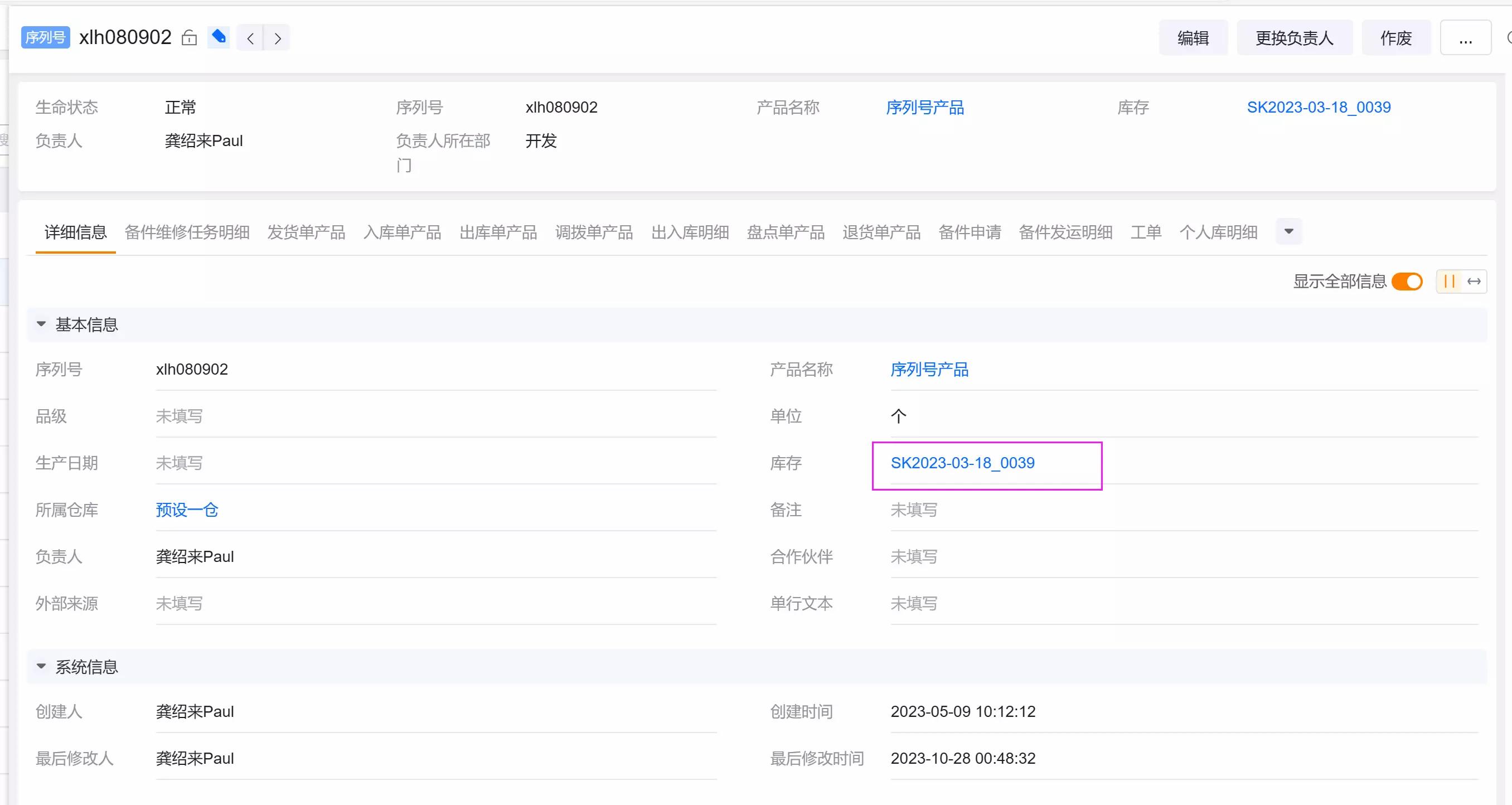Image resolution: width=1512 pixels, height=805 pixels.
Task: Click the 编辑 button
Action: [x=1193, y=37]
